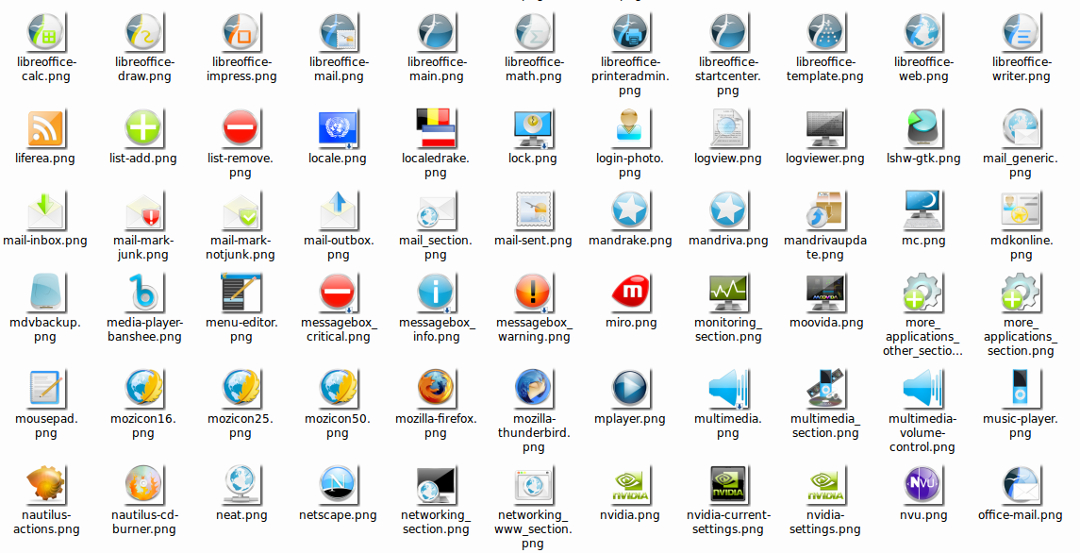This screenshot has width=1080, height=553.
Task: Click the mail-sent.png stamp icon
Action: (532, 211)
